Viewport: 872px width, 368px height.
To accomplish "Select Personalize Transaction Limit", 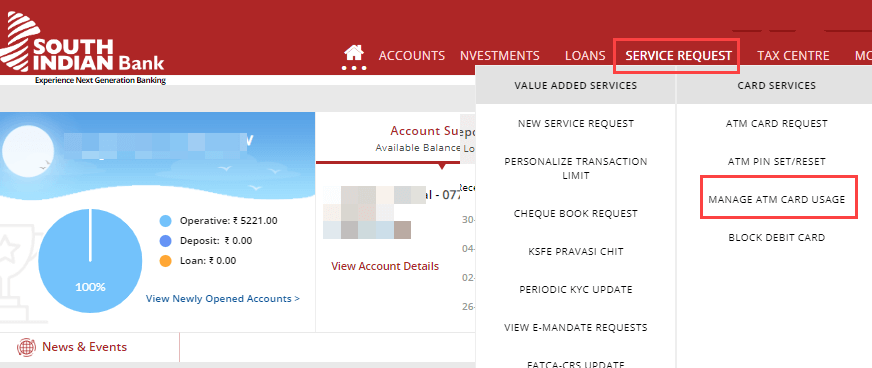I will point(576,168).
